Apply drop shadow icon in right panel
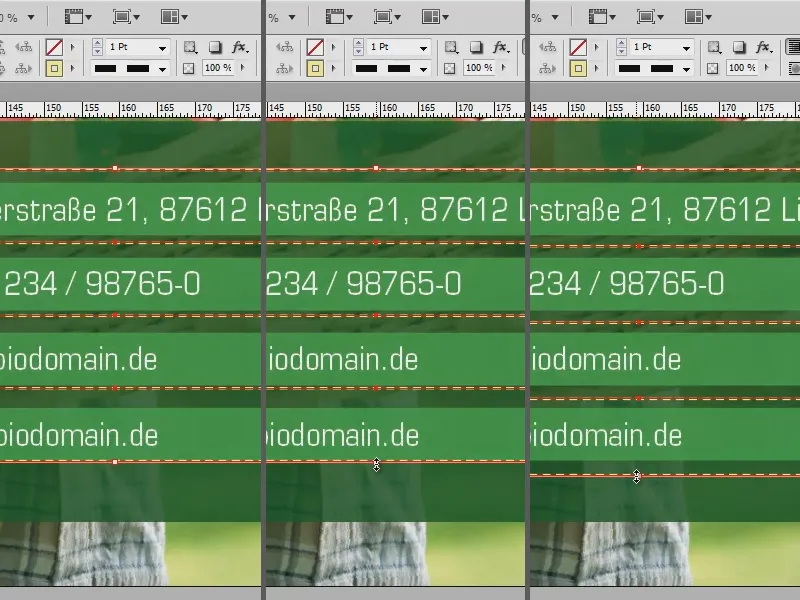The image size is (800, 600). (739, 47)
